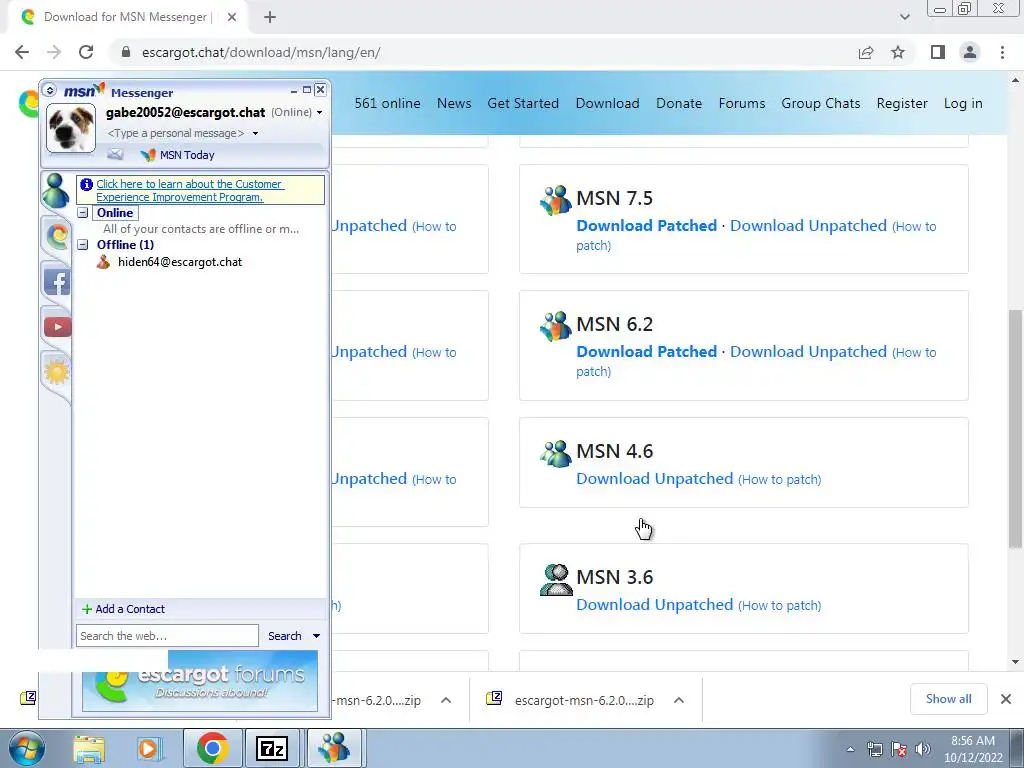Screen dimensions: 1024x768
Task: Open Chrome three-dot menu
Action: [x=1002, y=52]
